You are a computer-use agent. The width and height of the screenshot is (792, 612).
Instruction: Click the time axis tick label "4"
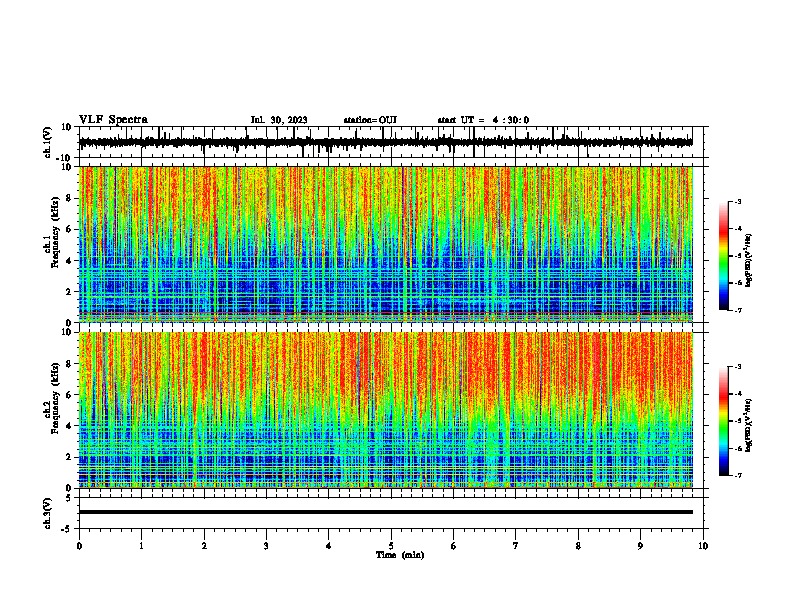[x=328, y=546]
